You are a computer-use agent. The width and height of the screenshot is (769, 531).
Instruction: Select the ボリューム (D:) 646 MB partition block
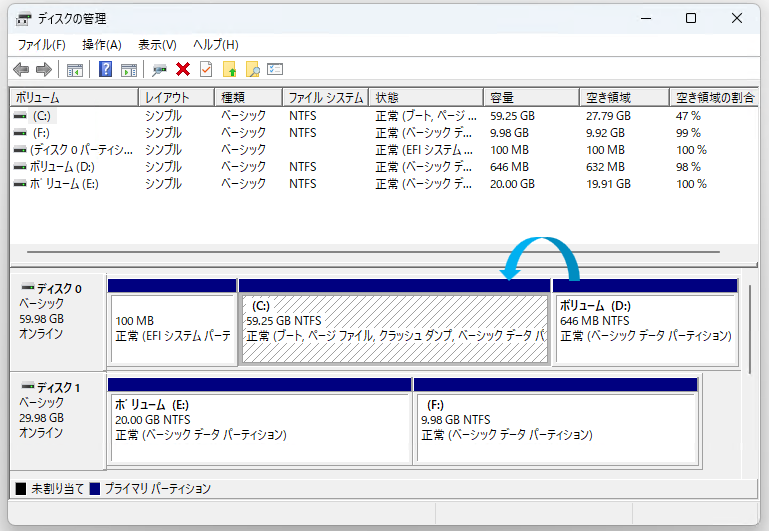645,322
